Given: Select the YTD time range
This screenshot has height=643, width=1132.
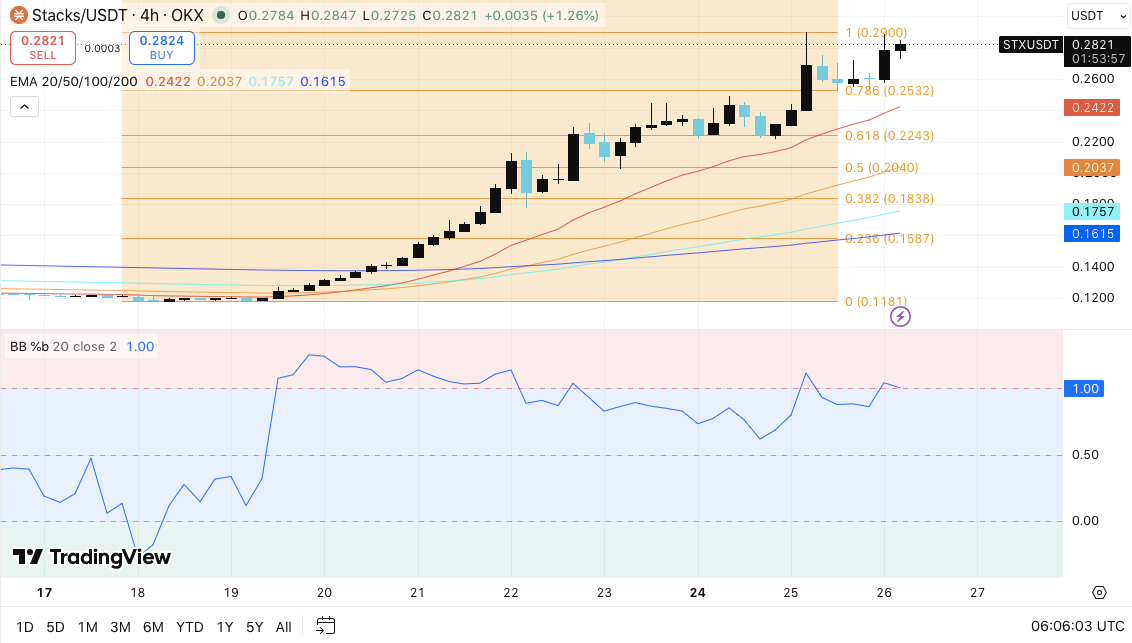Looking at the screenshot, I should [190, 626].
